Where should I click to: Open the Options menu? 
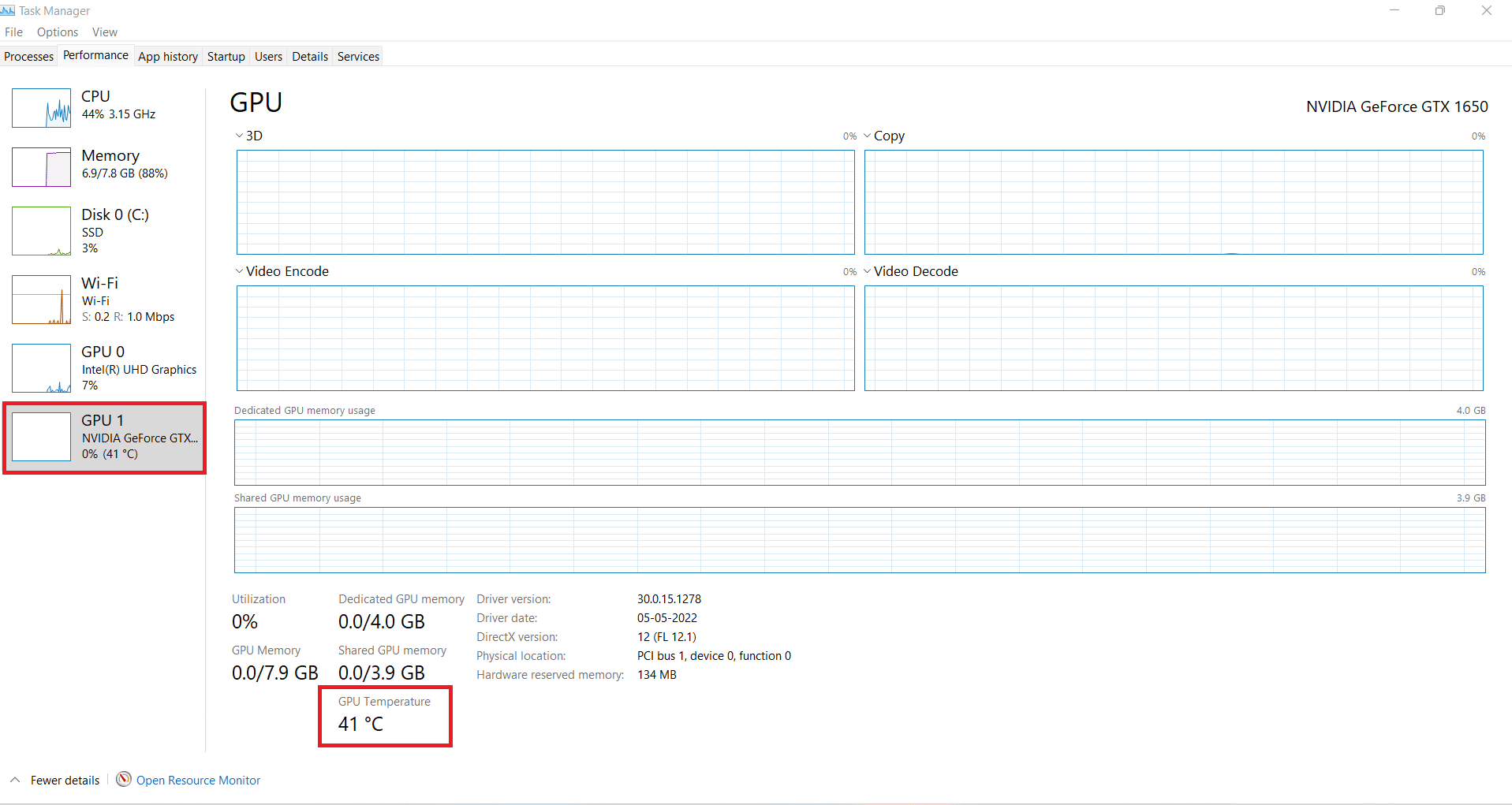(58, 32)
